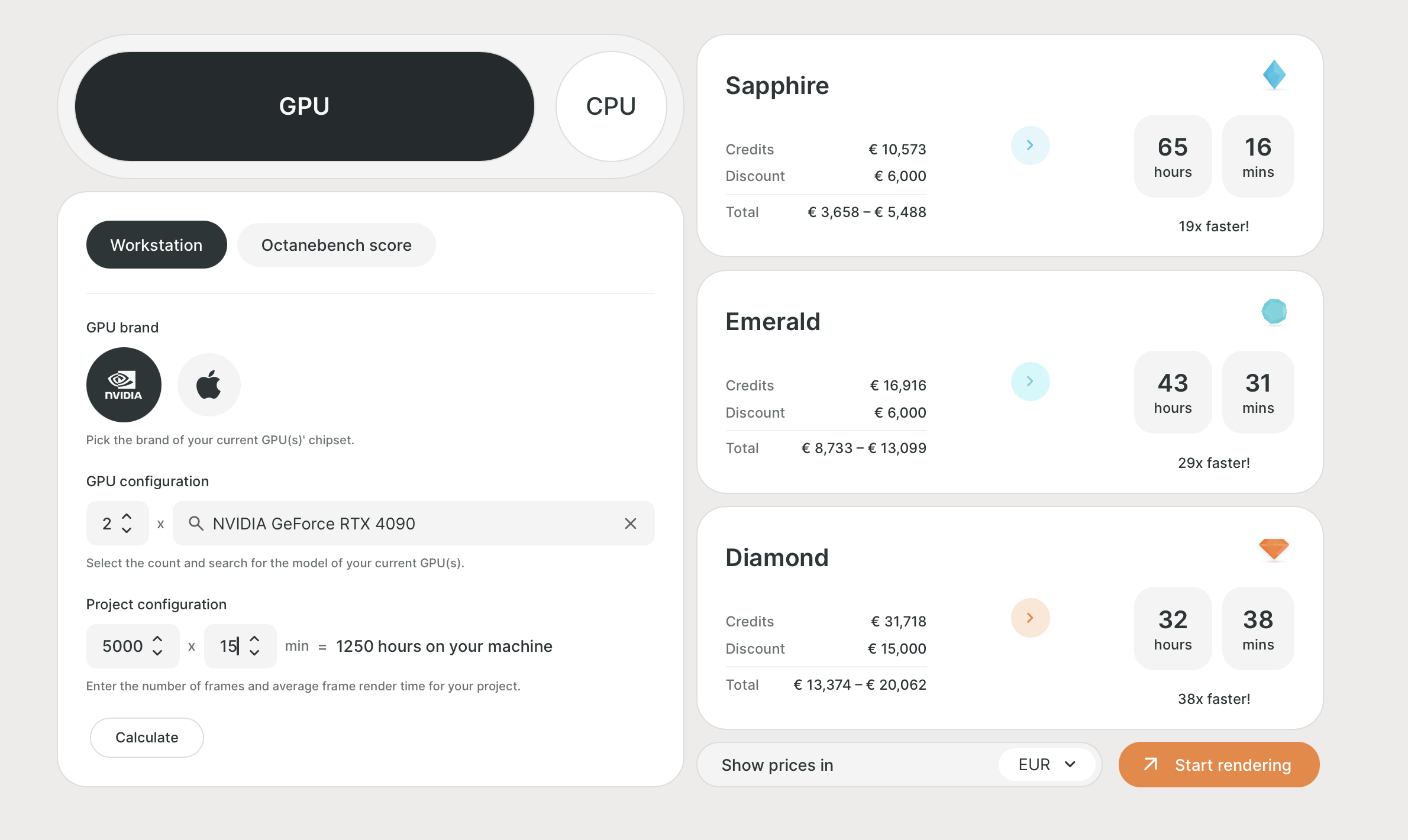Select the Apple GPU brand icon

click(x=208, y=385)
